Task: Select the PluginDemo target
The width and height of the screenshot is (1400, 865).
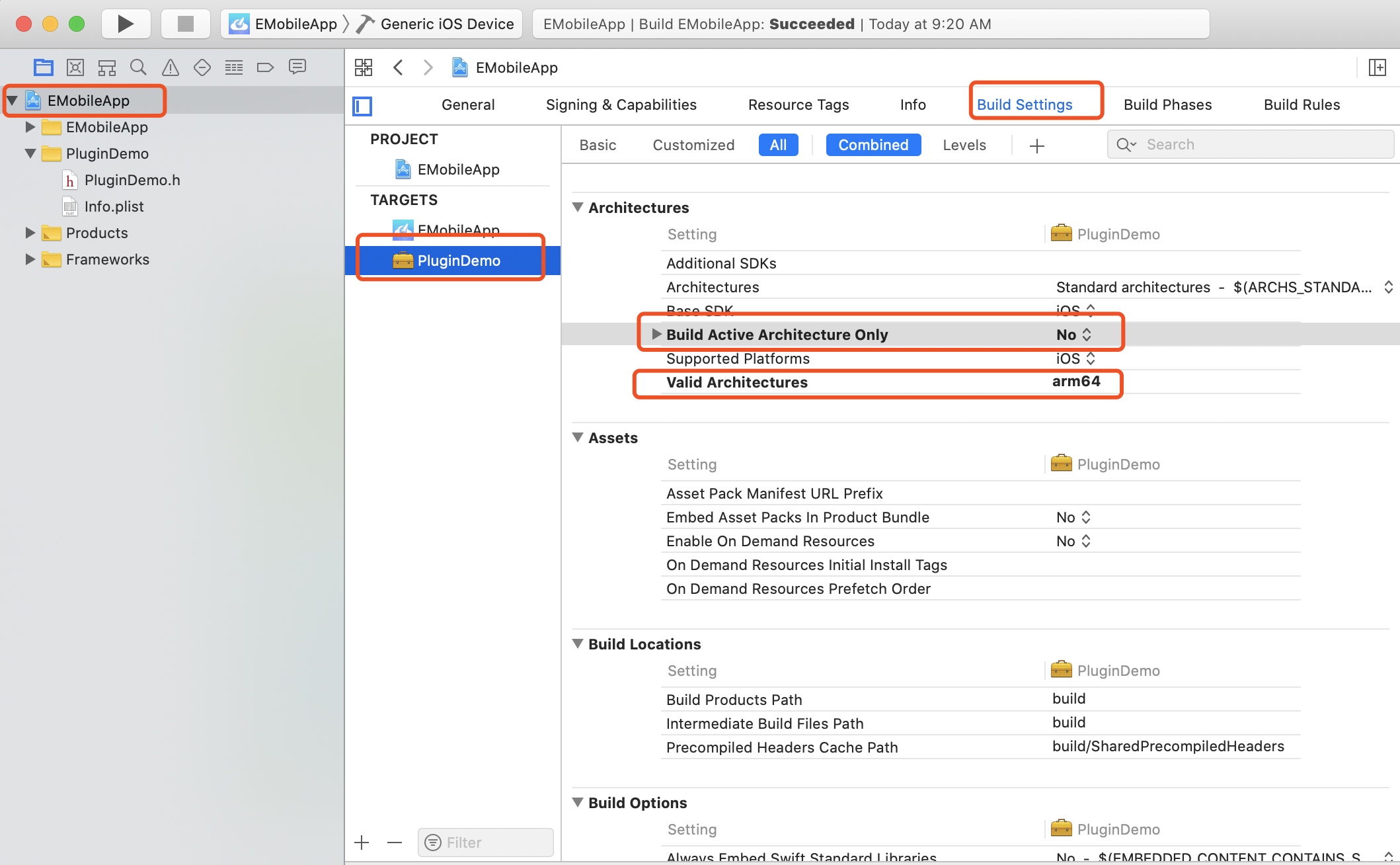Action: [x=453, y=261]
